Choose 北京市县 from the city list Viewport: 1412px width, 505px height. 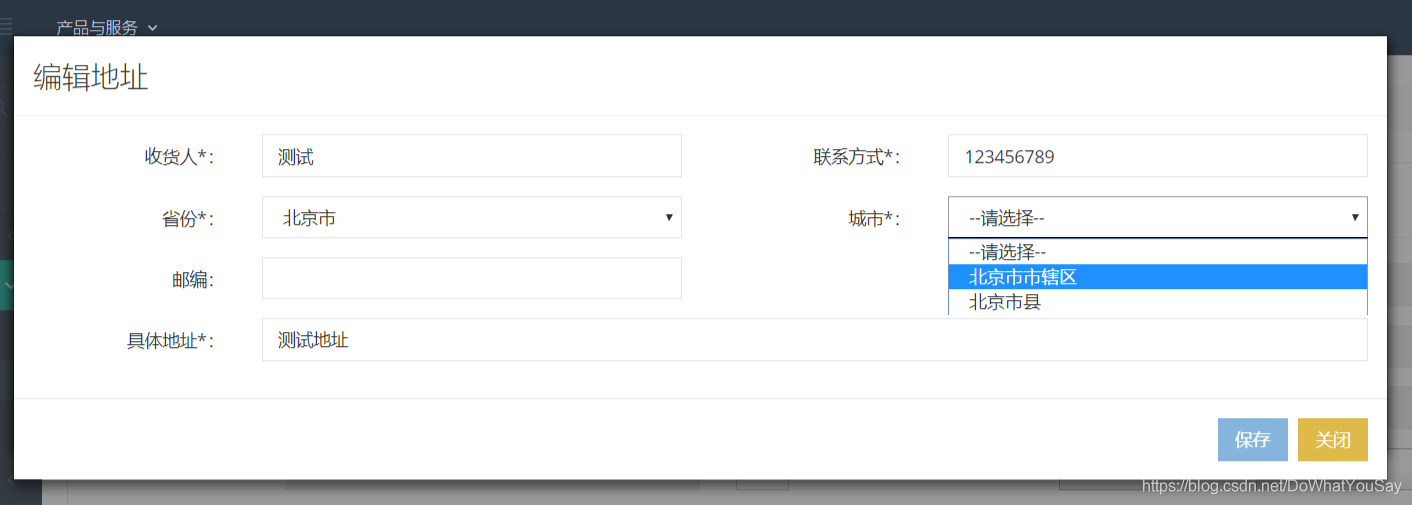[x=1158, y=302]
